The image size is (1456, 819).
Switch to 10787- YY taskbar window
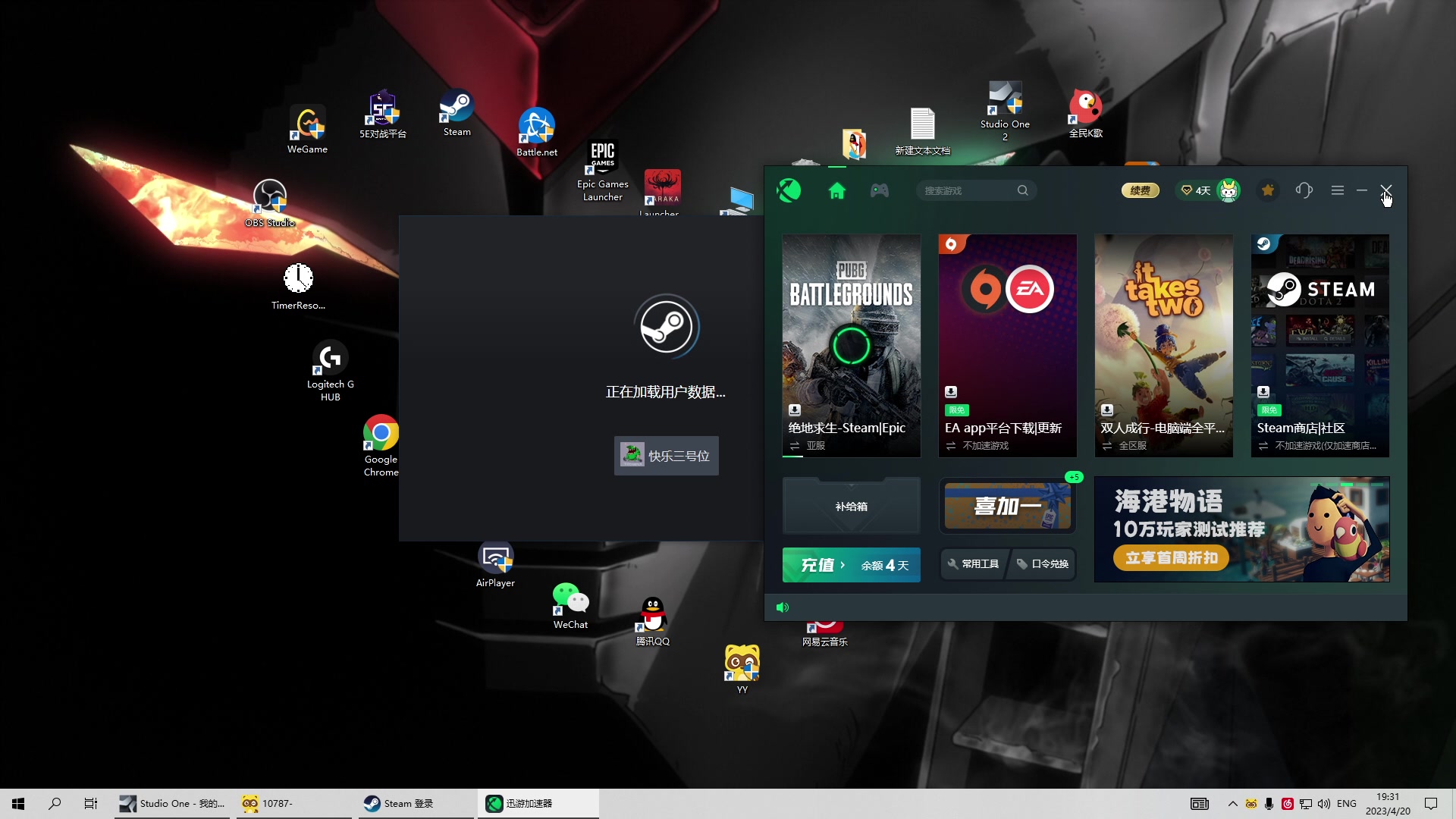coord(295,804)
